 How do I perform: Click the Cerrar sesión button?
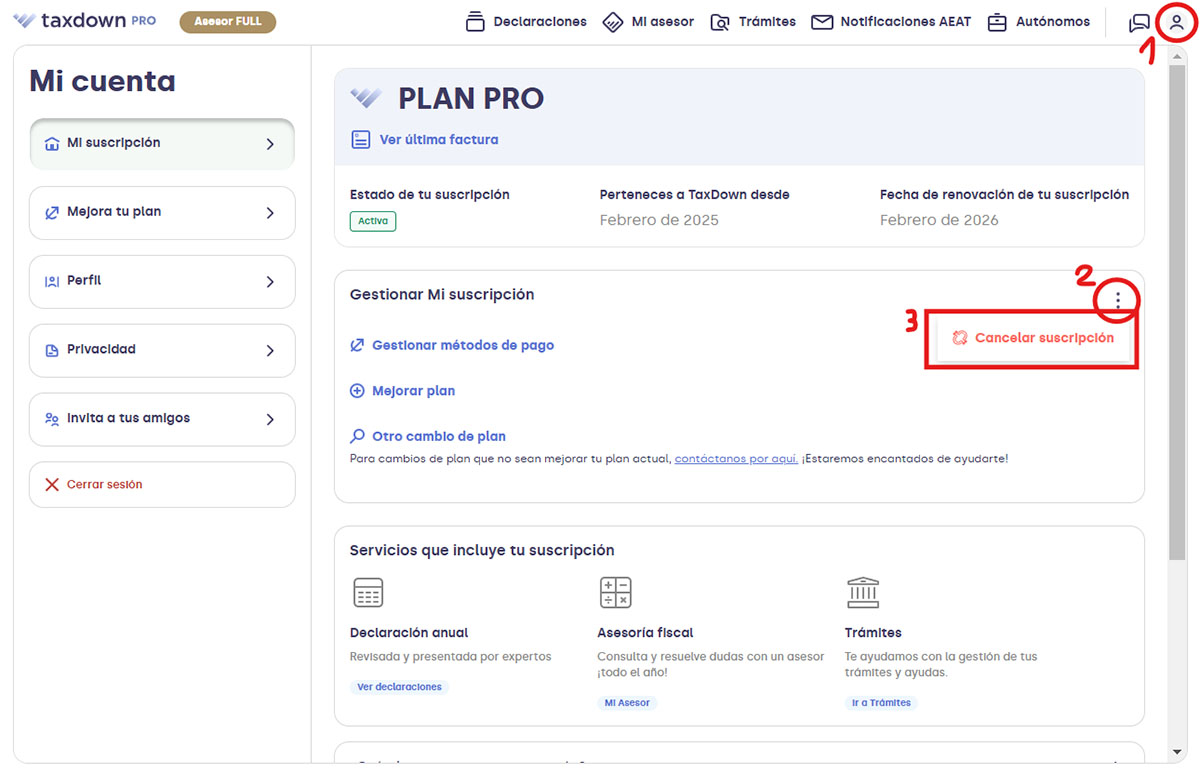pyautogui.click(x=162, y=485)
